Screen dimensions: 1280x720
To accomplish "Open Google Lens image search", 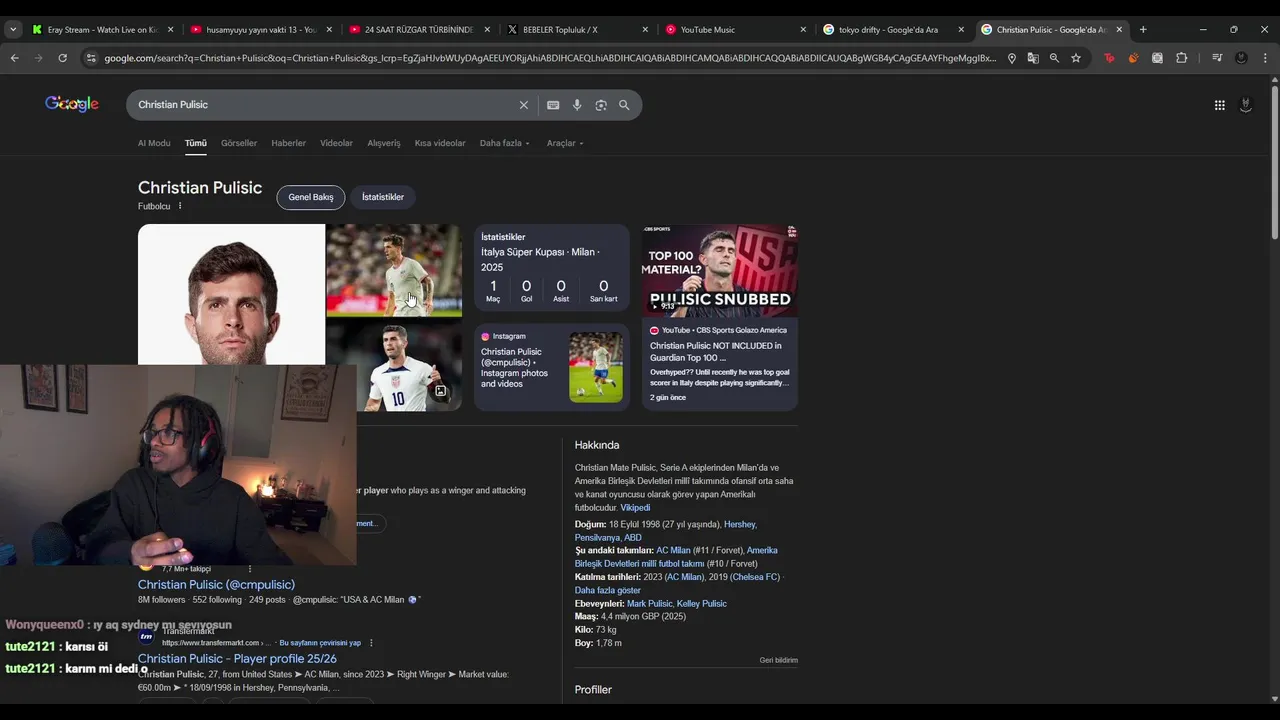I will 601,105.
